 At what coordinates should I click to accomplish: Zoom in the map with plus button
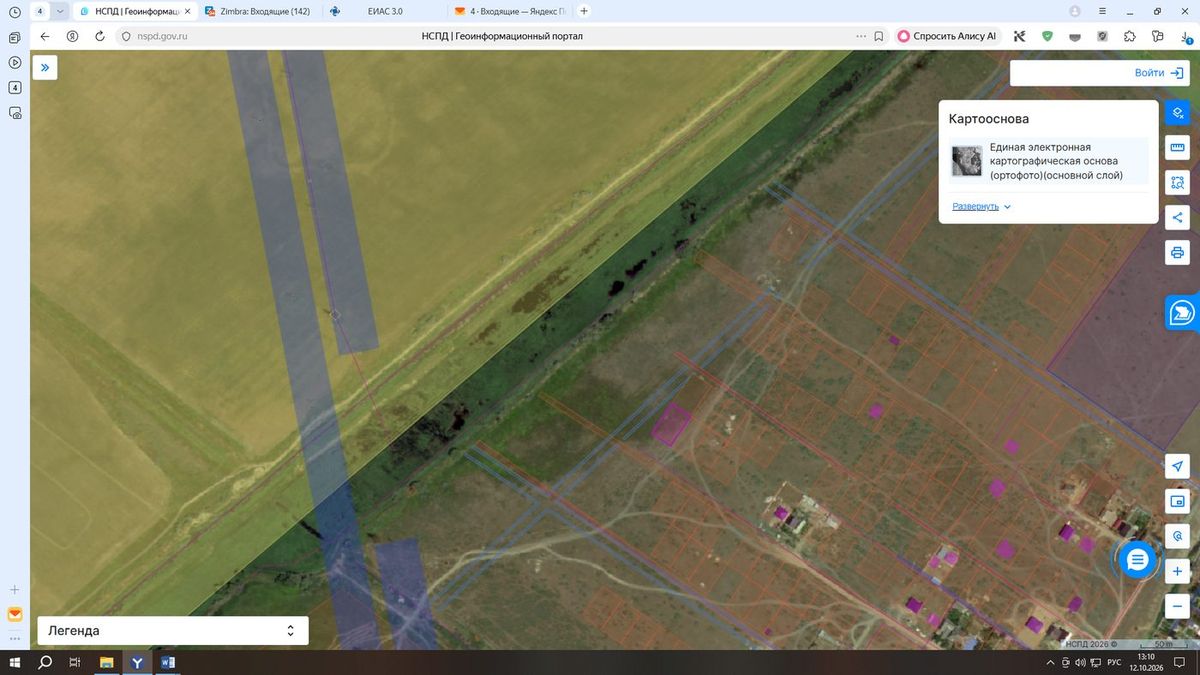[1177, 571]
